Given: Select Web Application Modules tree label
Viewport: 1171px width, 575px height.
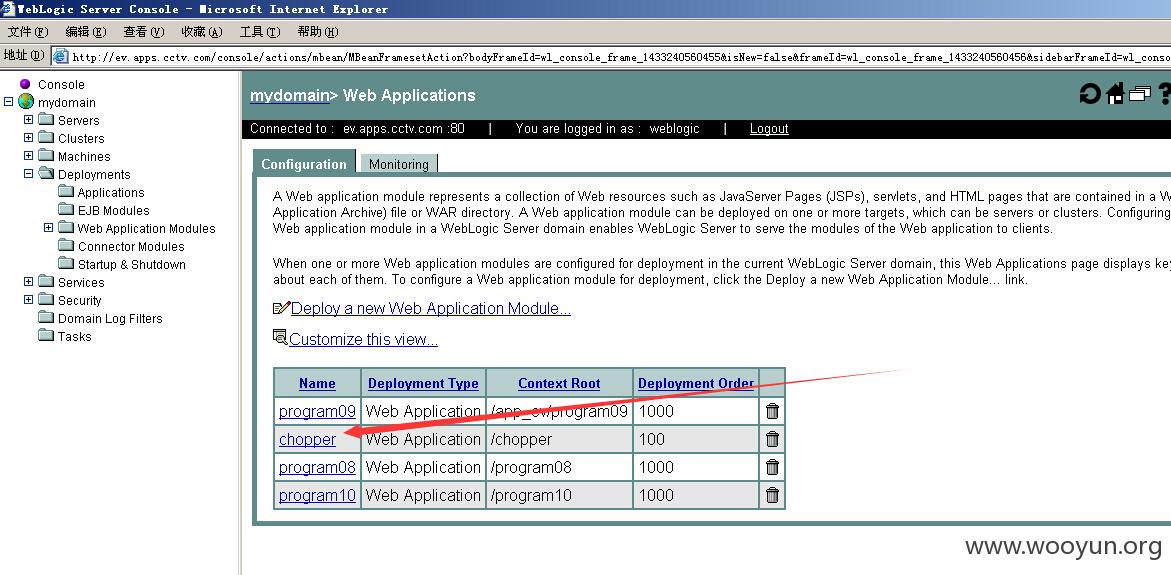Looking at the screenshot, I should (x=146, y=229).
